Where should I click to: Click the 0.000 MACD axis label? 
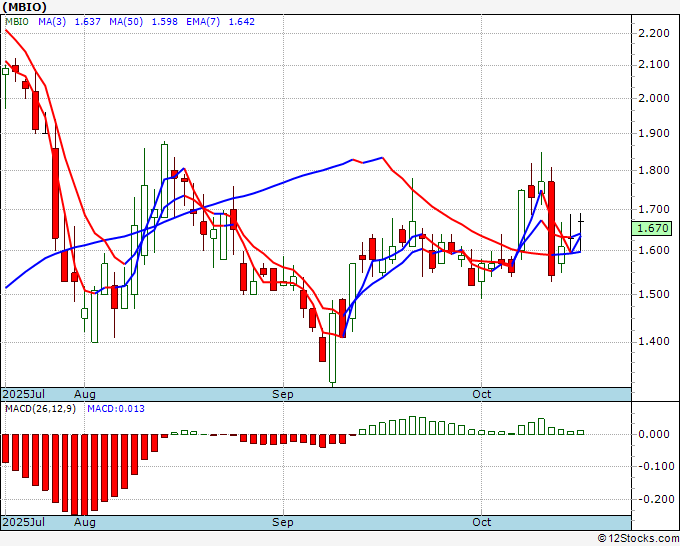[654, 435]
